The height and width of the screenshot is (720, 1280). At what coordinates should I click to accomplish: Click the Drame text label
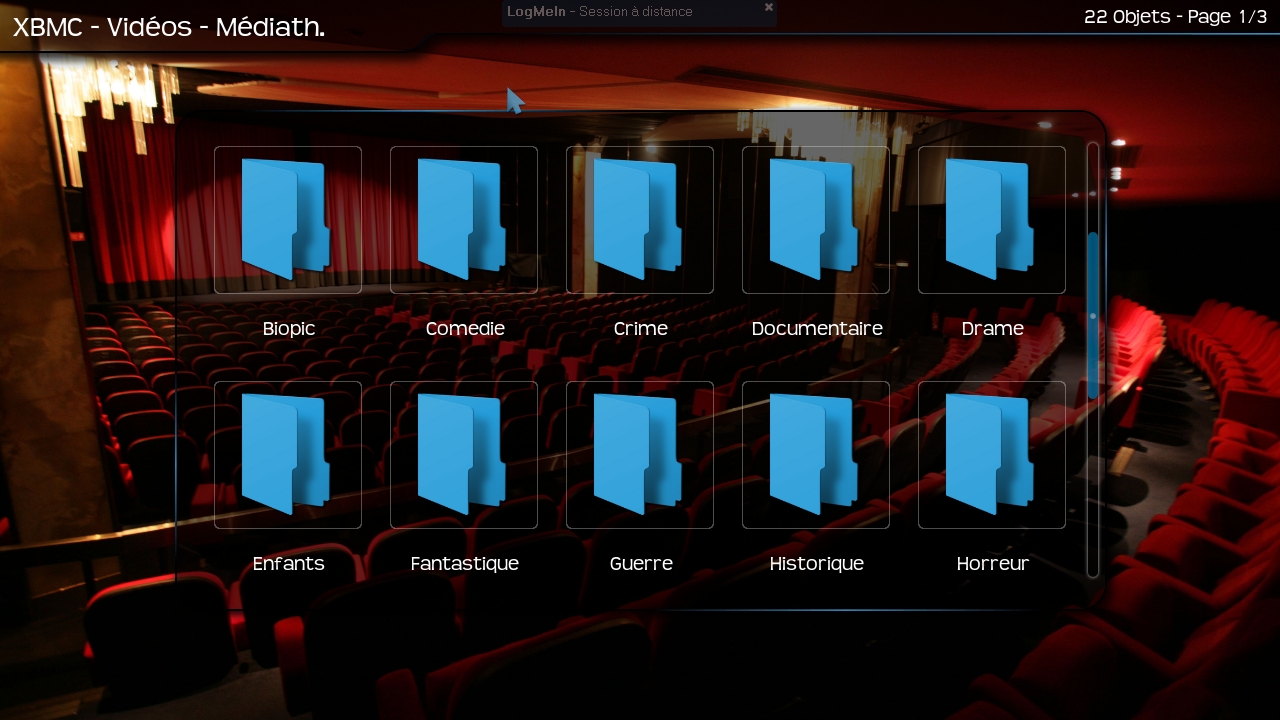(992, 329)
